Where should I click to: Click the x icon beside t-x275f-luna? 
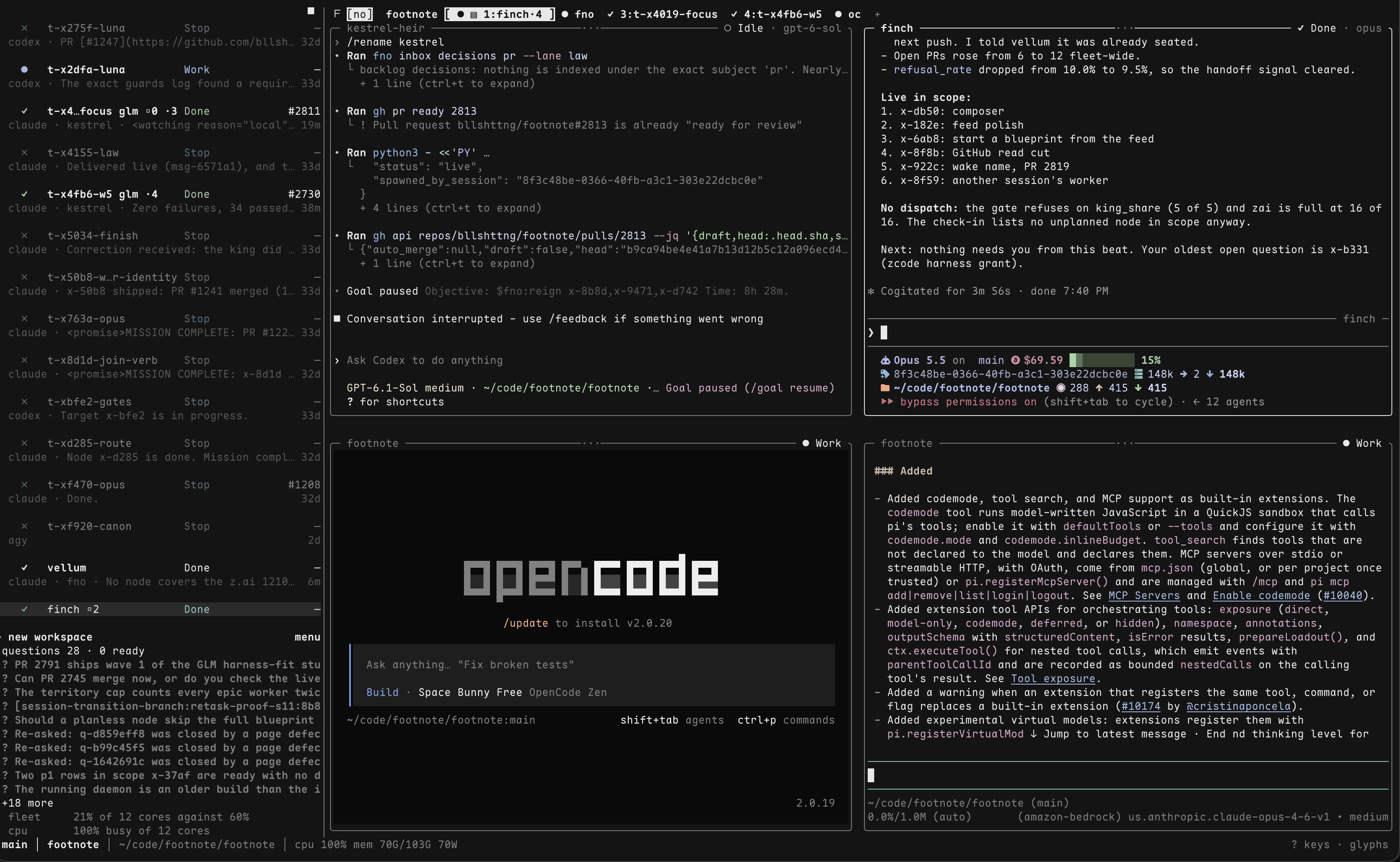point(24,28)
